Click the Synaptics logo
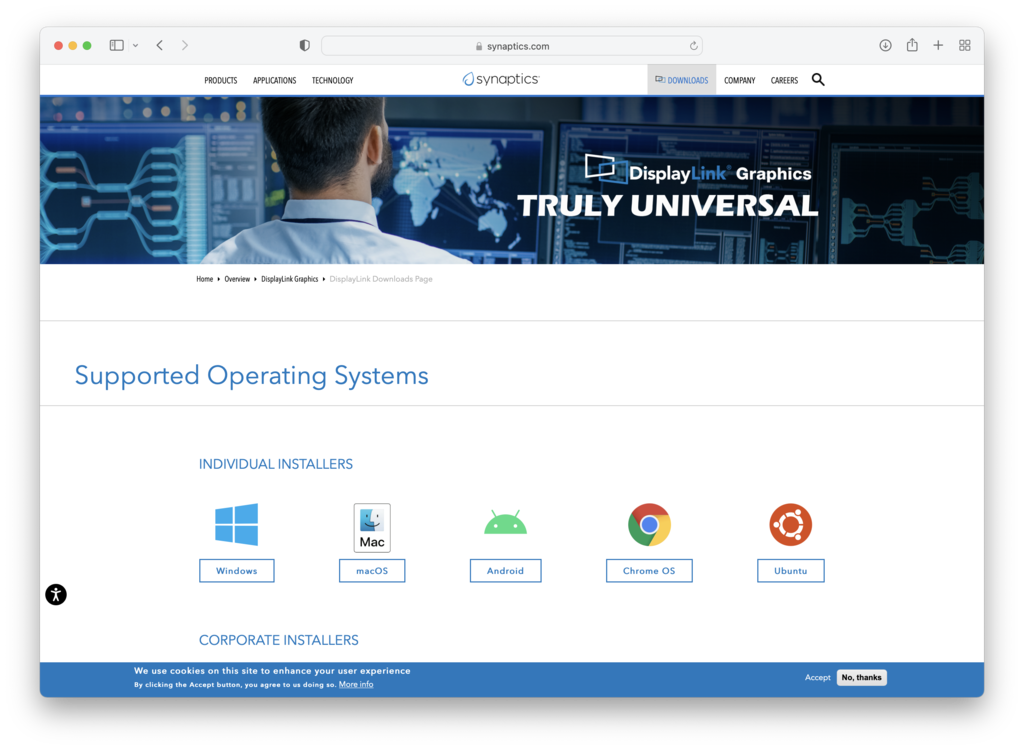This screenshot has width=1024, height=750. pos(501,79)
